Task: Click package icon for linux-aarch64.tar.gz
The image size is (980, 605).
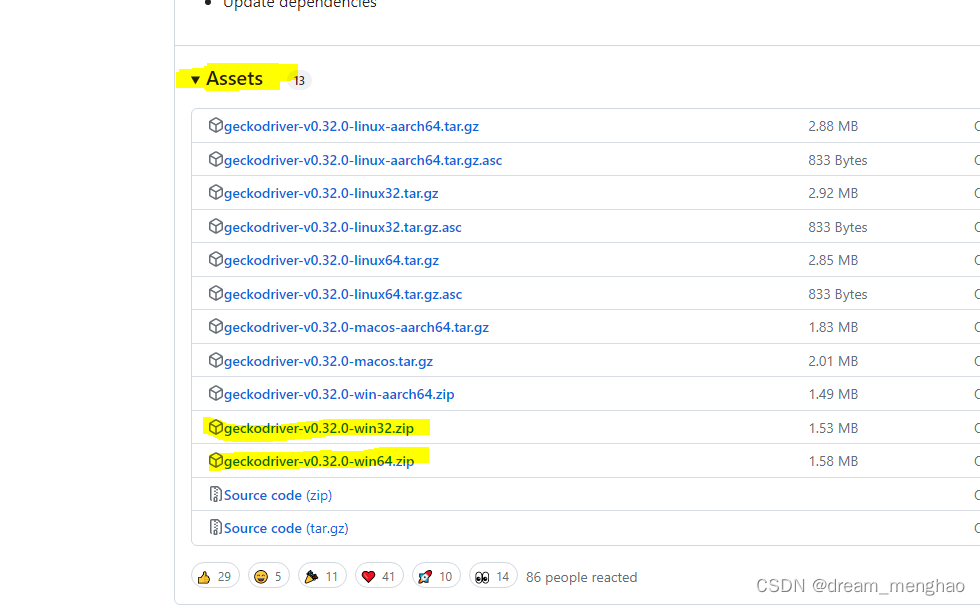Action: point(216,125)
